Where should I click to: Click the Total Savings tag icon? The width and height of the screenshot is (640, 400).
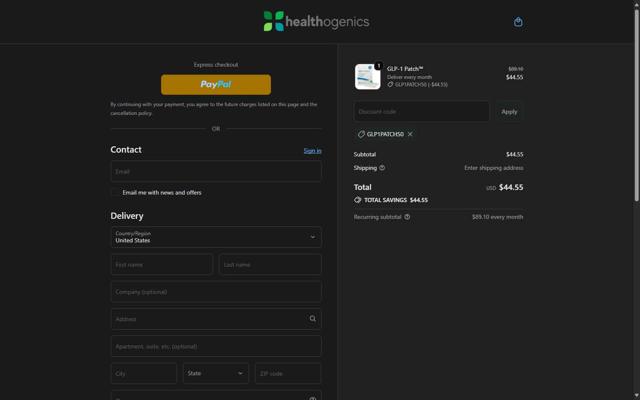[358, 200]
